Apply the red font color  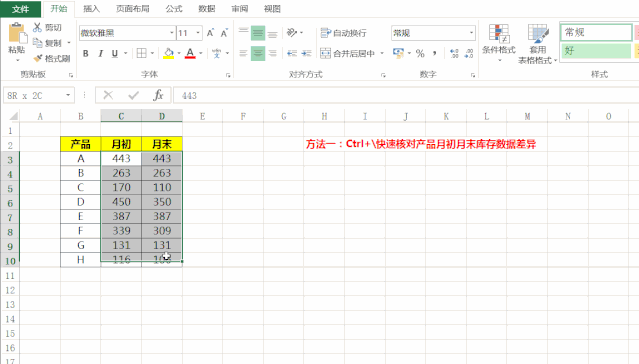tap(190, 53)
